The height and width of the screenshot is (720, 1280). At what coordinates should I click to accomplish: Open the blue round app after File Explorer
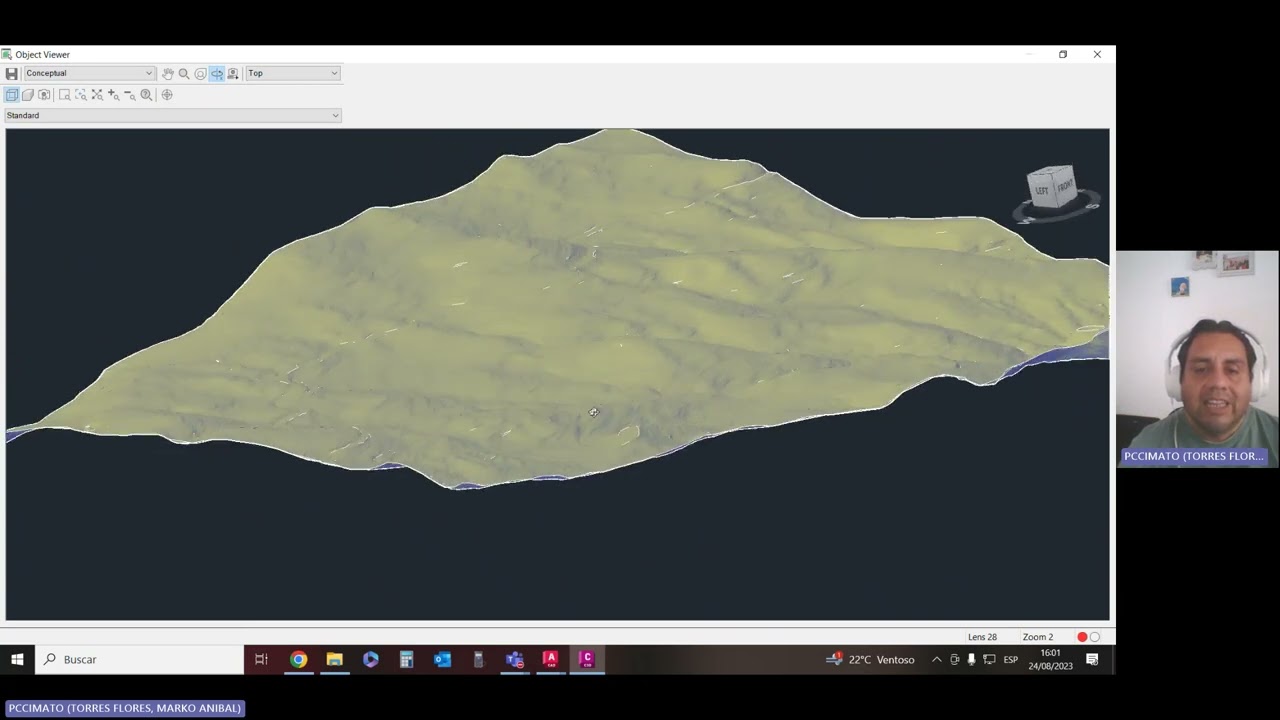pos(370,659)
